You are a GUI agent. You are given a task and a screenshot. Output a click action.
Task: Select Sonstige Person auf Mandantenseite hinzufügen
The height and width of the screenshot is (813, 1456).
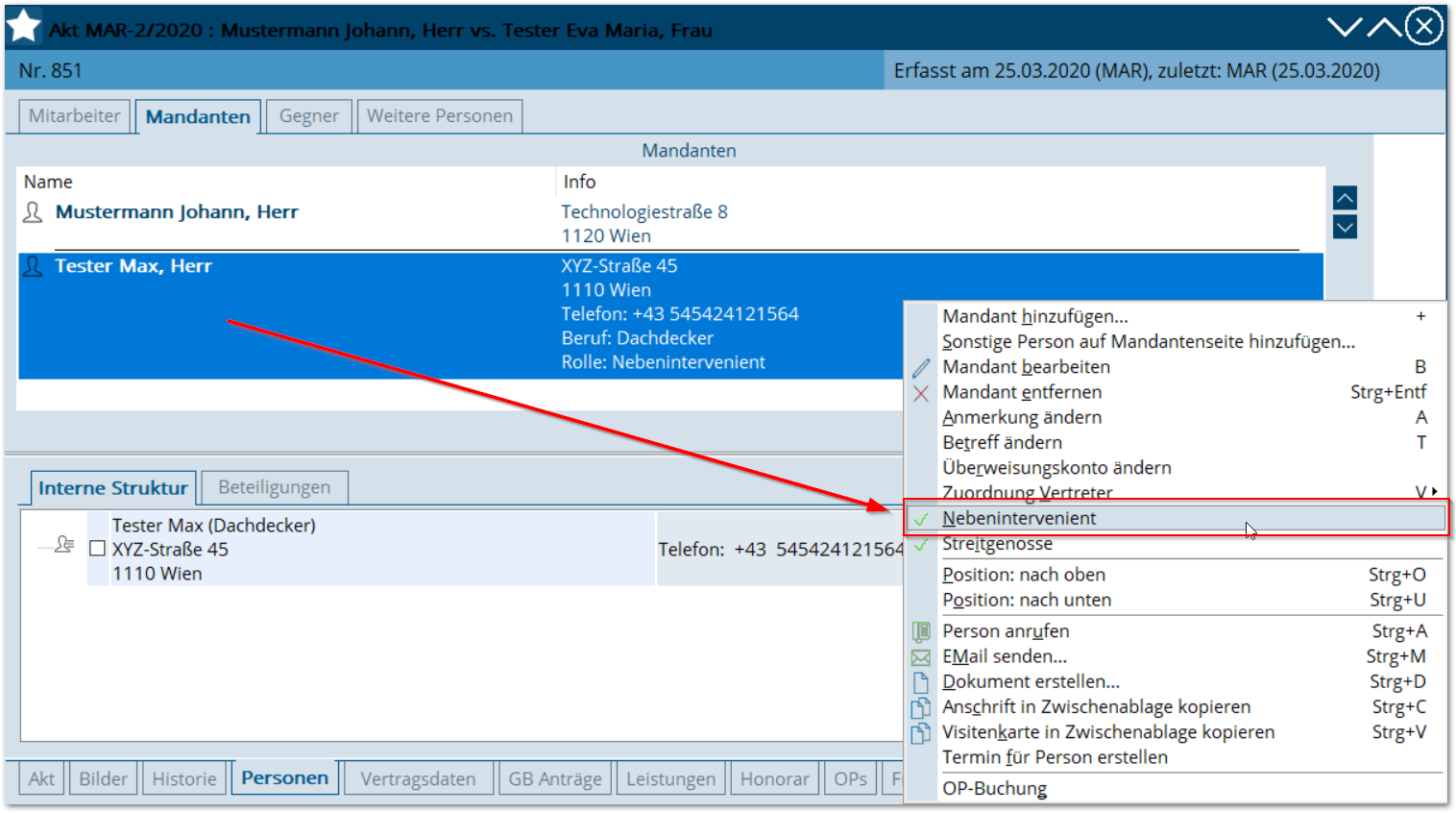[x=1177, y=341]
